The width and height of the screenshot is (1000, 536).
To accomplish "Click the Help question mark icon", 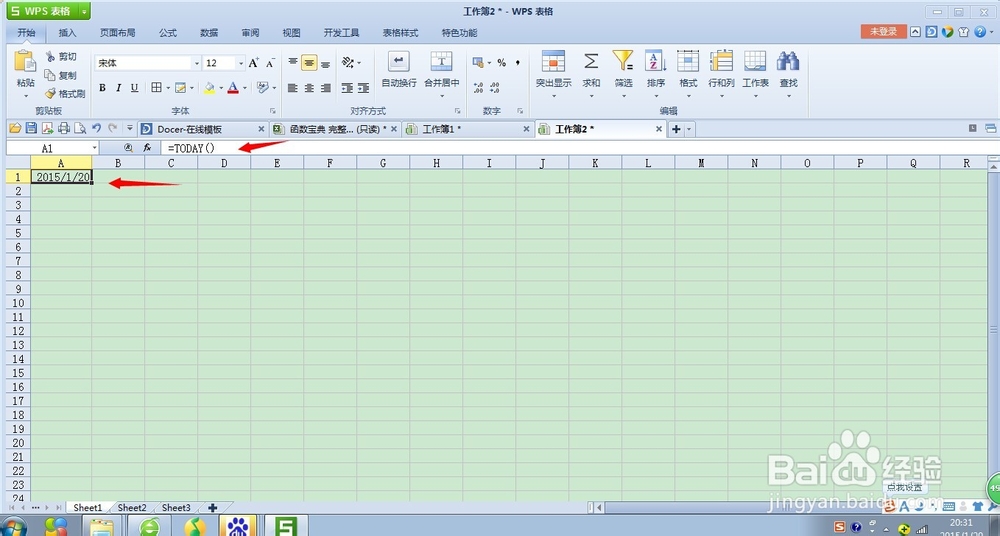I will [980, 32].
